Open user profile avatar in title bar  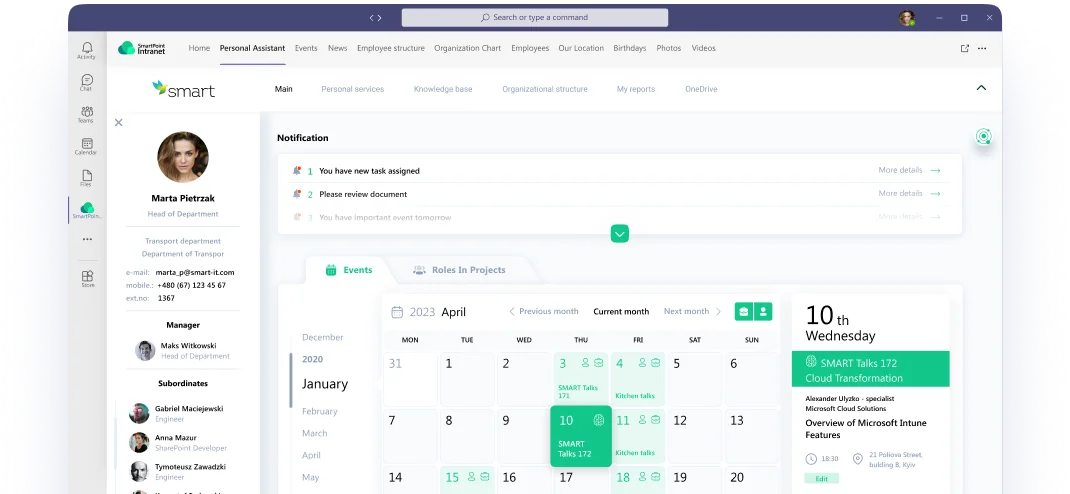(x=906, y=18)
